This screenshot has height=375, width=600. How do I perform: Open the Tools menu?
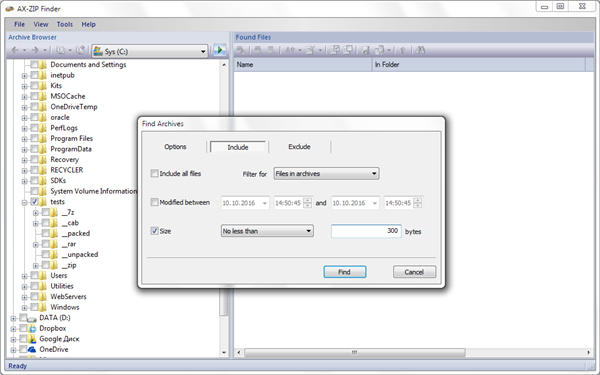65,24
